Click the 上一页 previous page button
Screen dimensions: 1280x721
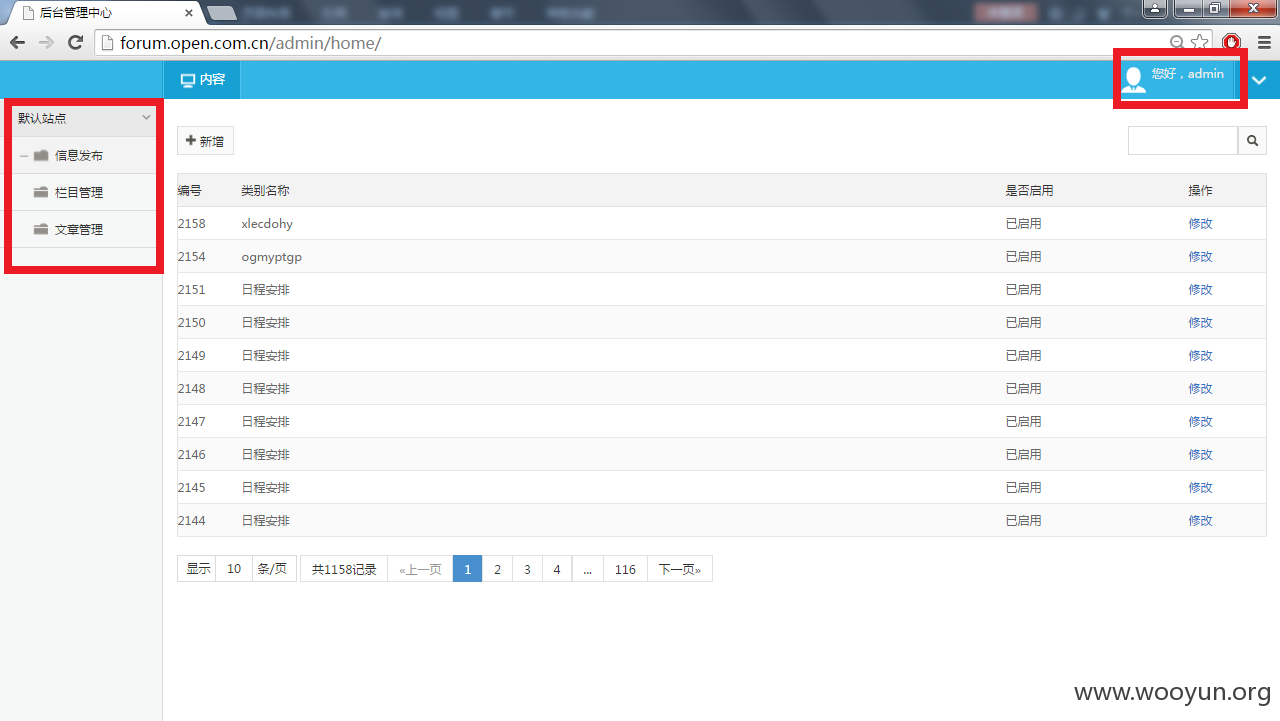420,569
